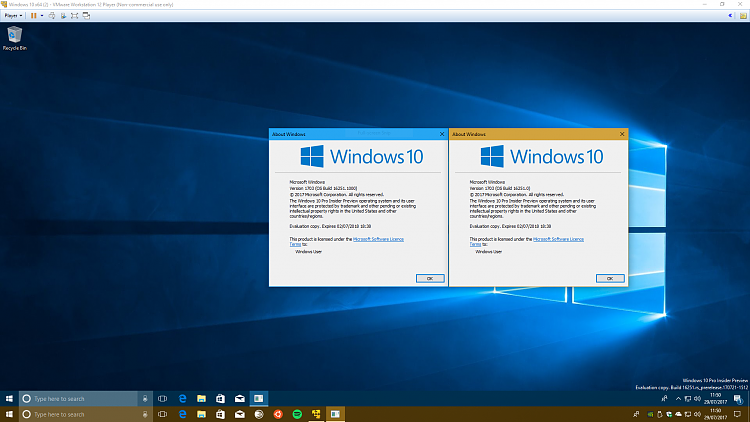750x422 pixels.
Task: Open File Explorer on the gold taskbar
Action: tap(201, 414)
